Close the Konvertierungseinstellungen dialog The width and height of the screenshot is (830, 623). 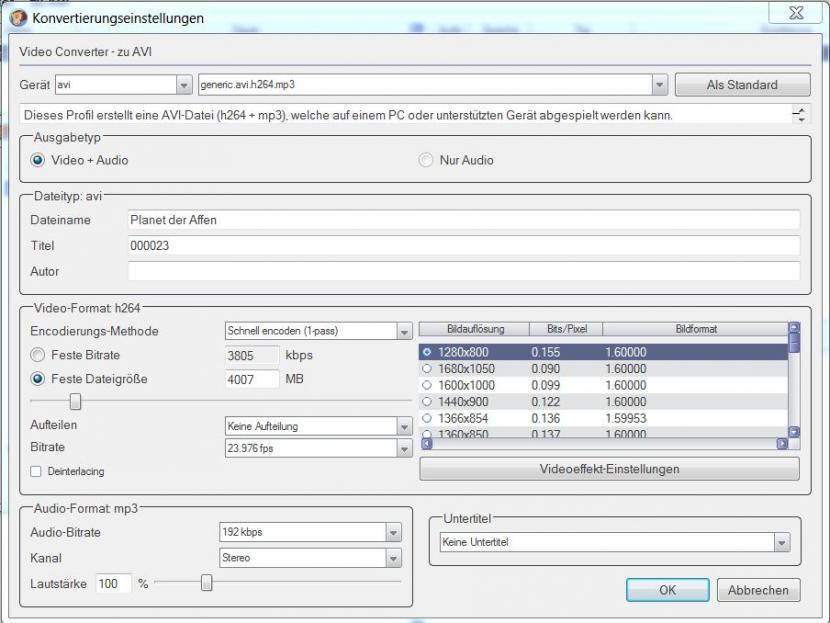point(797,13)
